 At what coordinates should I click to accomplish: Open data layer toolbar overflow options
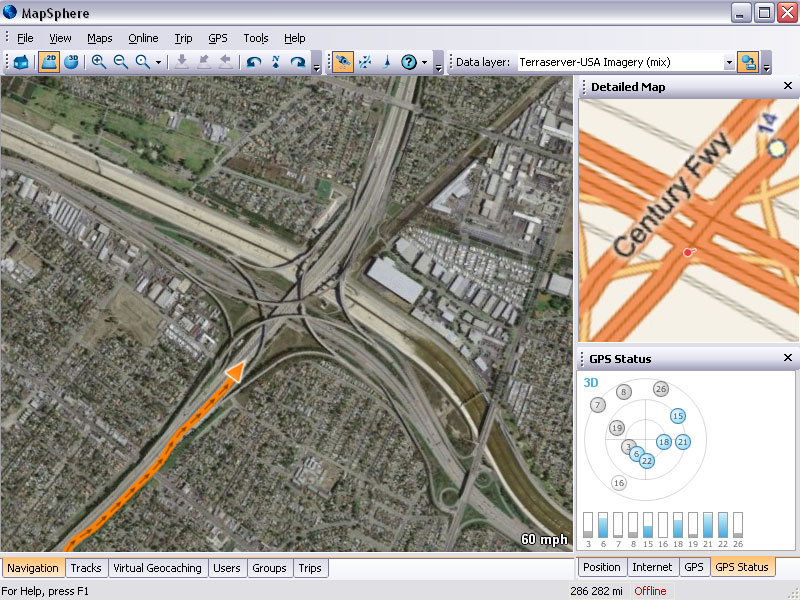pyautogui.click(x=766, y=63)
